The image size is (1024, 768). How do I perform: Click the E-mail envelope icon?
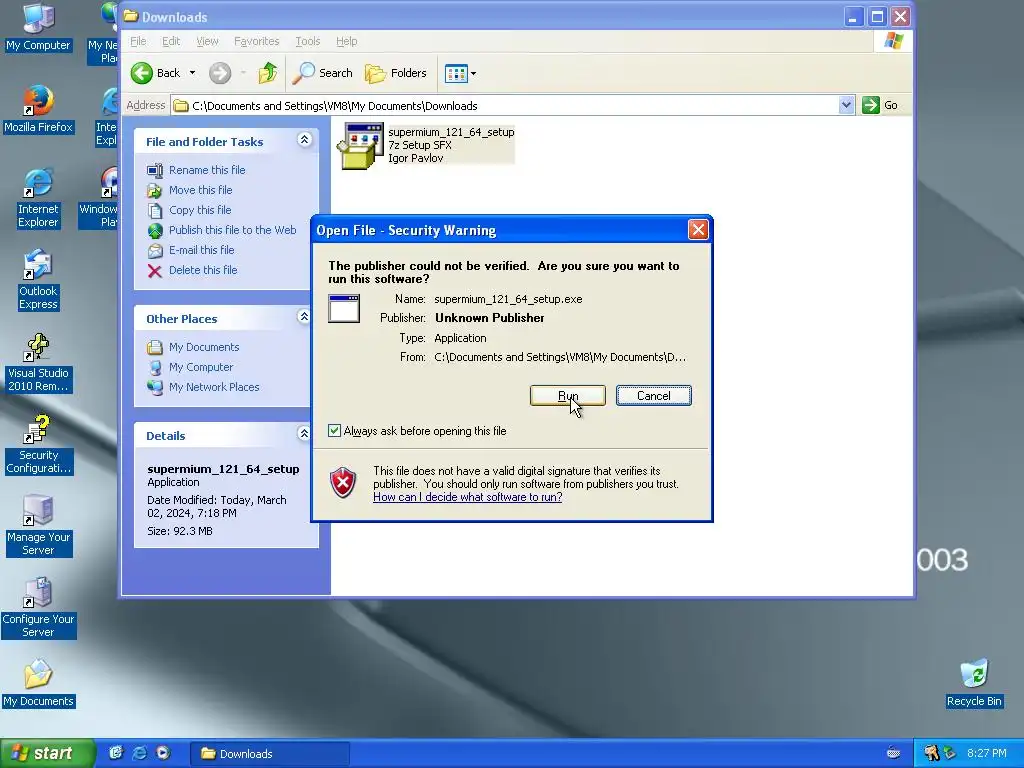[x=155, y=251]
